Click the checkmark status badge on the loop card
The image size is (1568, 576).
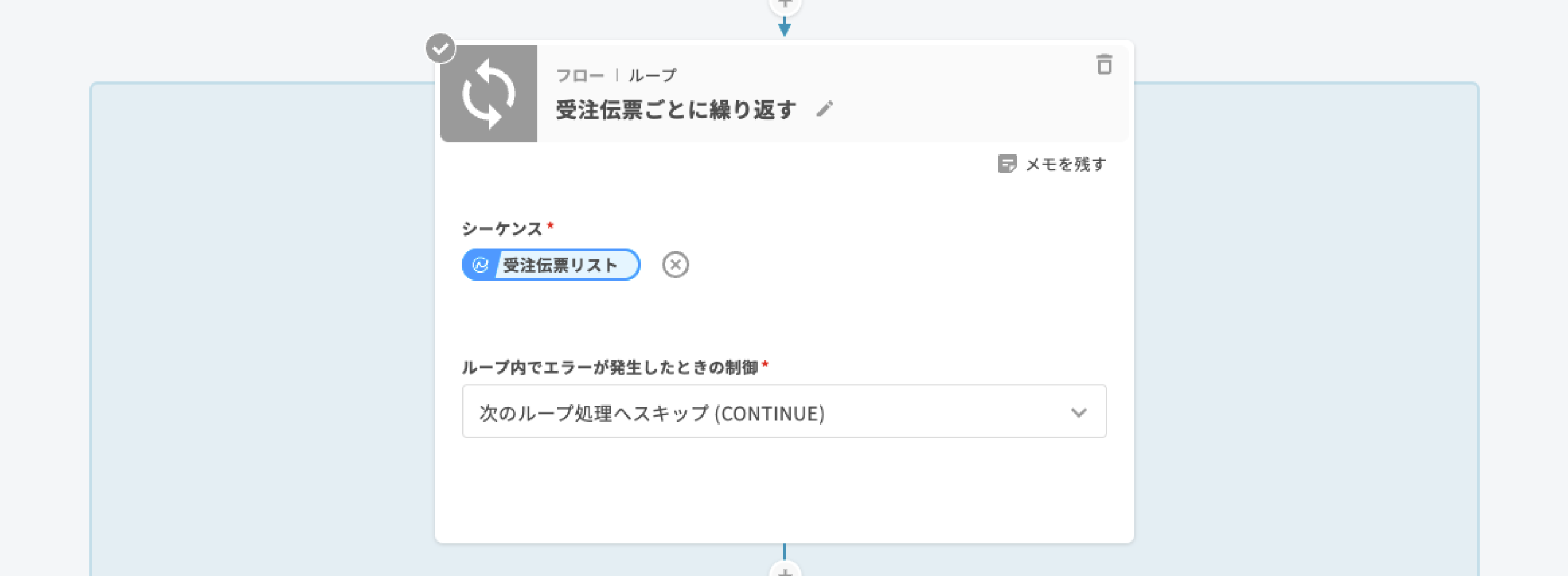440,48
